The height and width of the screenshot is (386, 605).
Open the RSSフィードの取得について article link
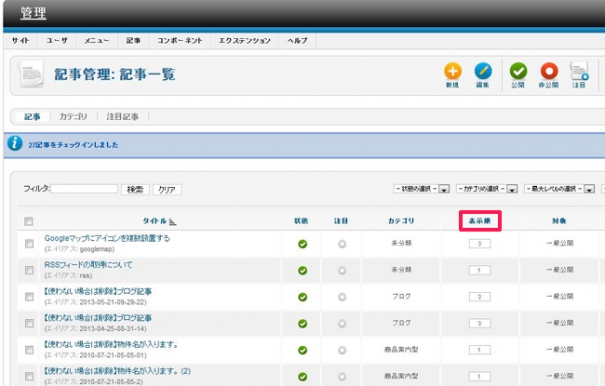click(88, 265)
